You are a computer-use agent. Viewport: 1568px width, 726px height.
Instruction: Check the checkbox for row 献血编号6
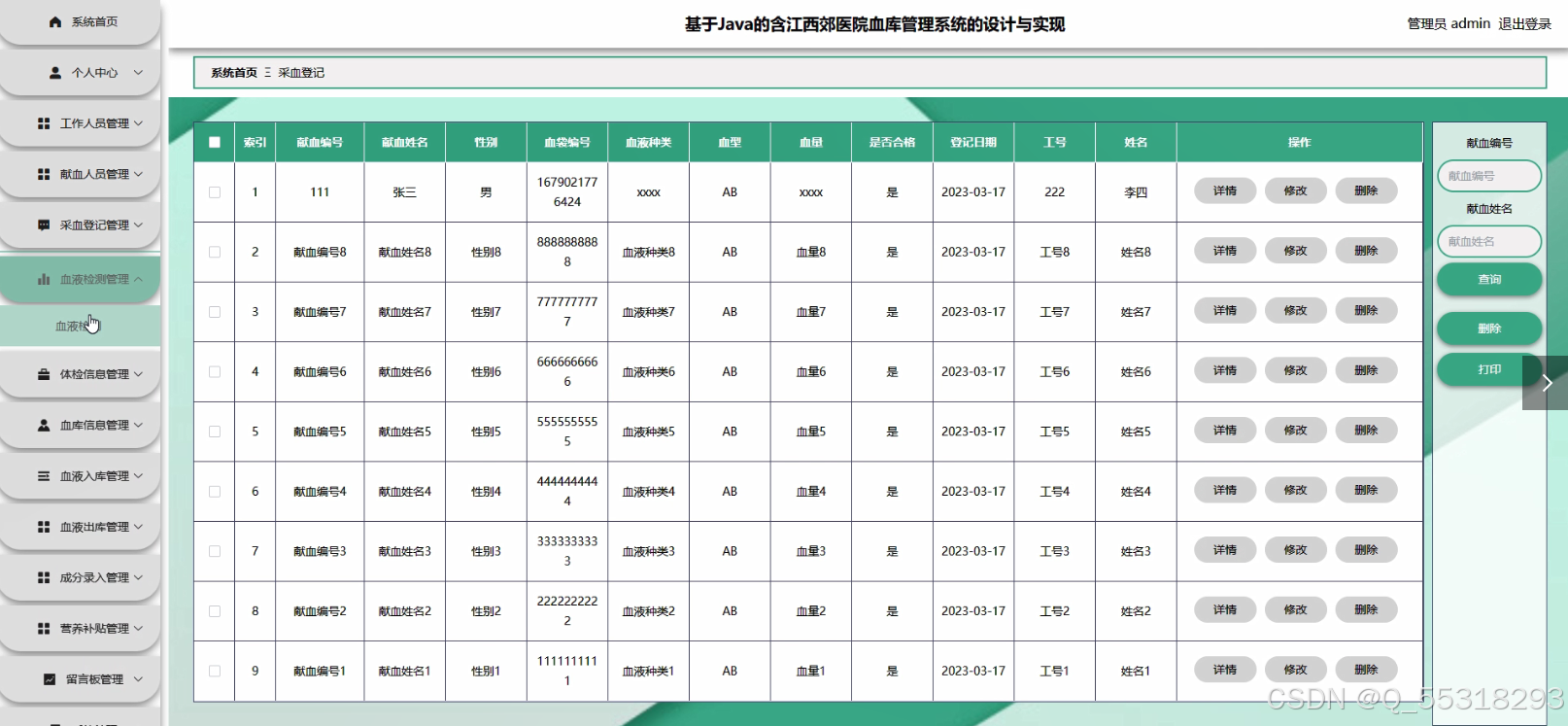[x=215, y=371]
